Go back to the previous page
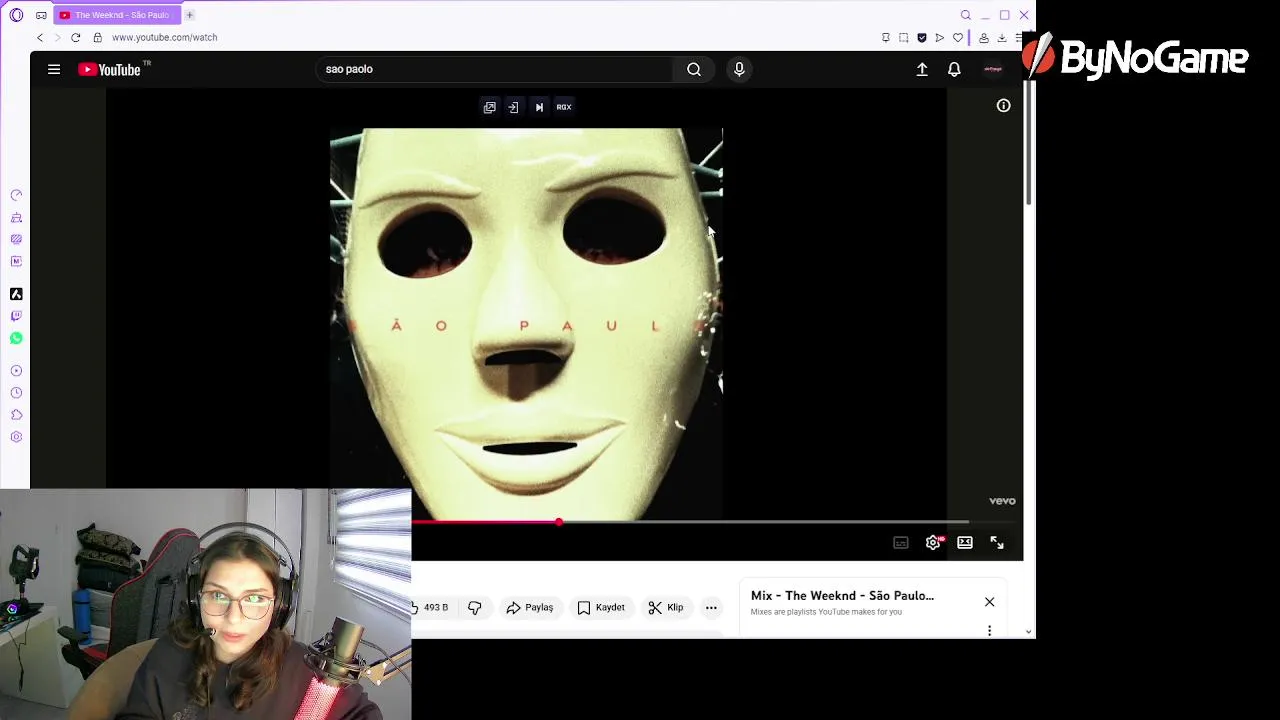This screenshot has width=1280, height=720. pos(40,37)
